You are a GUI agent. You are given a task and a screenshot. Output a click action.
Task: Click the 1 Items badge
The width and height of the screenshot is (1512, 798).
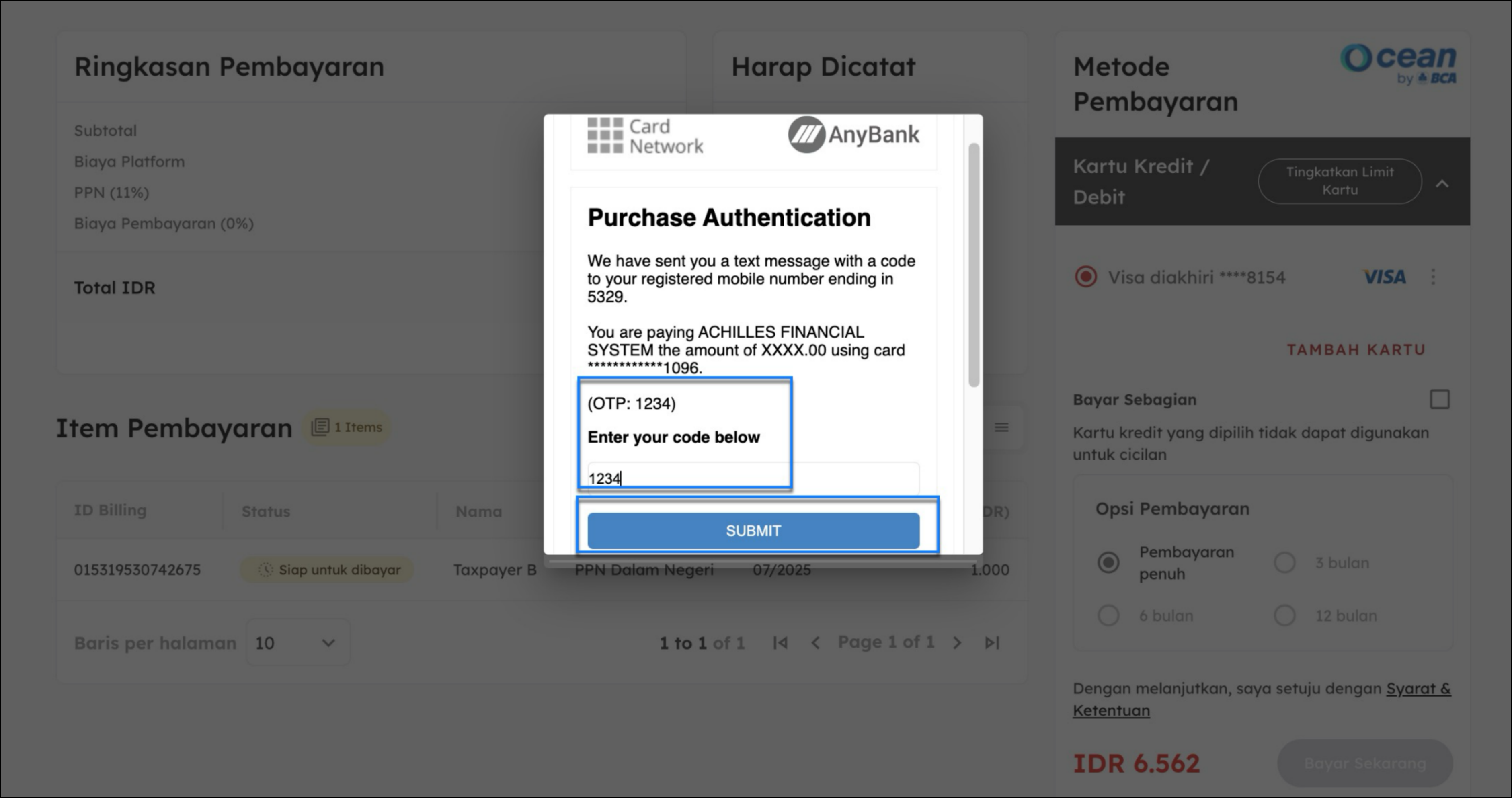(346, 427)
